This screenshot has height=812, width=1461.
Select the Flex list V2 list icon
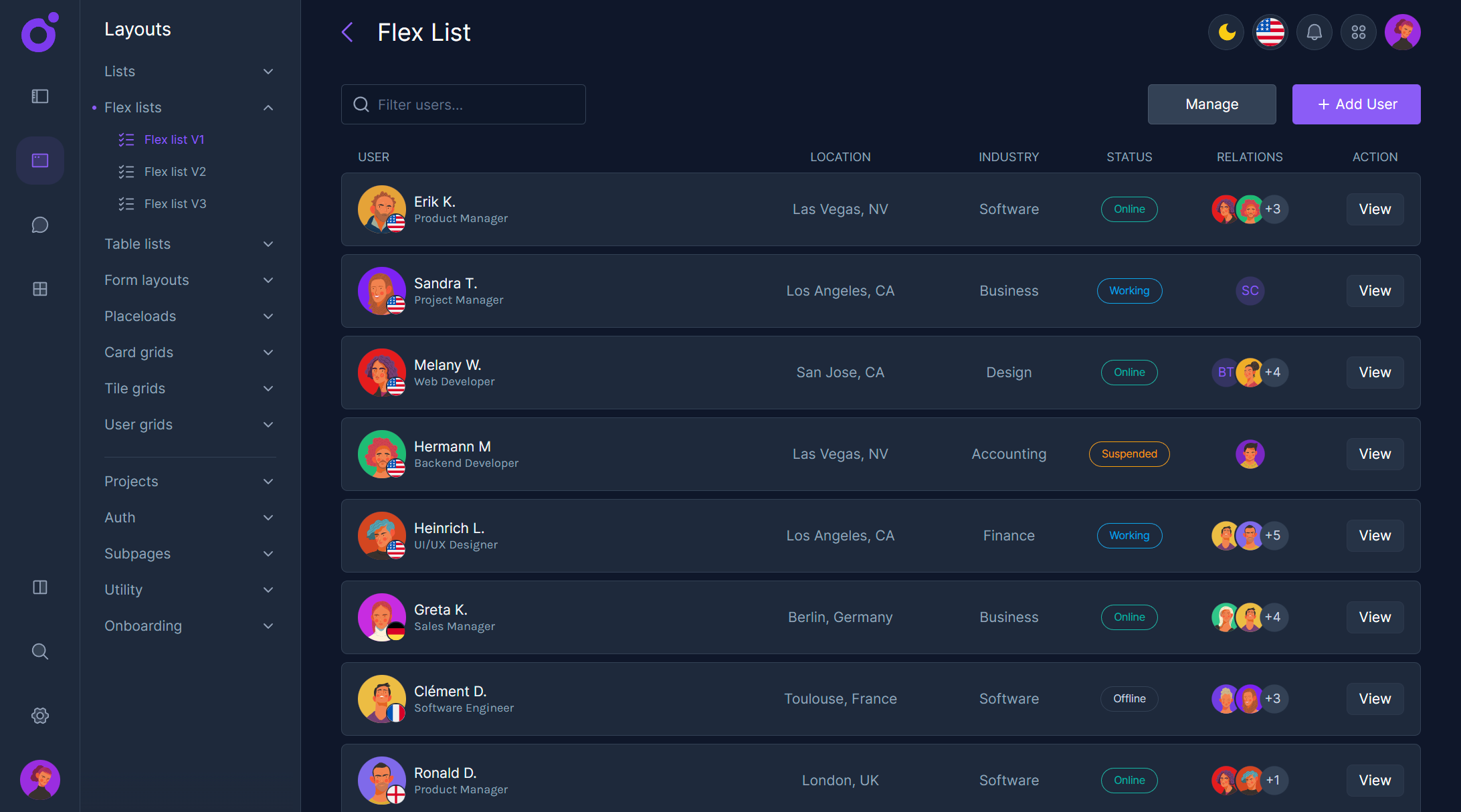coord(126,171)
